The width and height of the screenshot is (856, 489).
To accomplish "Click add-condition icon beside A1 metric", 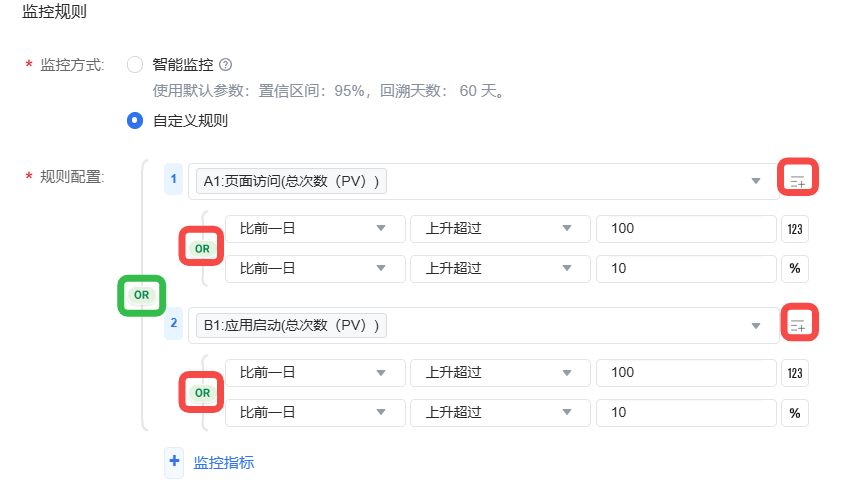I will click(x=798, y=181).
